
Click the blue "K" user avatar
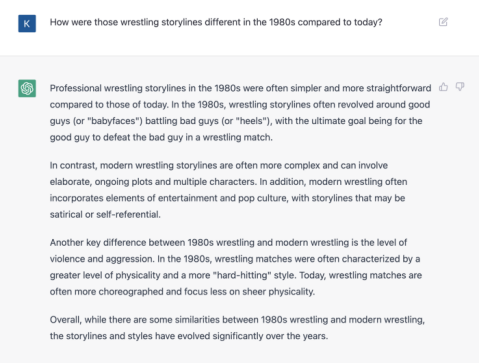[x=27, y=23]
